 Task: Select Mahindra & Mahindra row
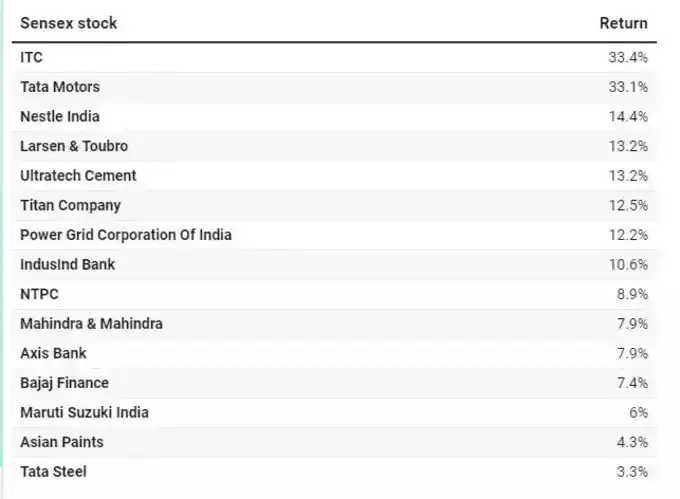click(91, 324)
